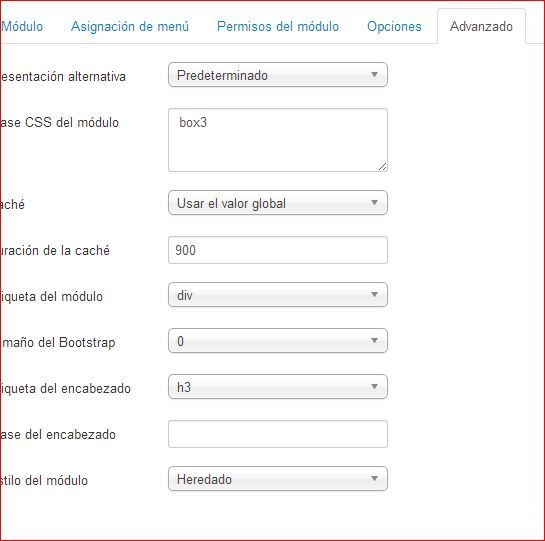
Task: Click arrow of Predeterminado dropdown
Action: (x=374, y=75)
